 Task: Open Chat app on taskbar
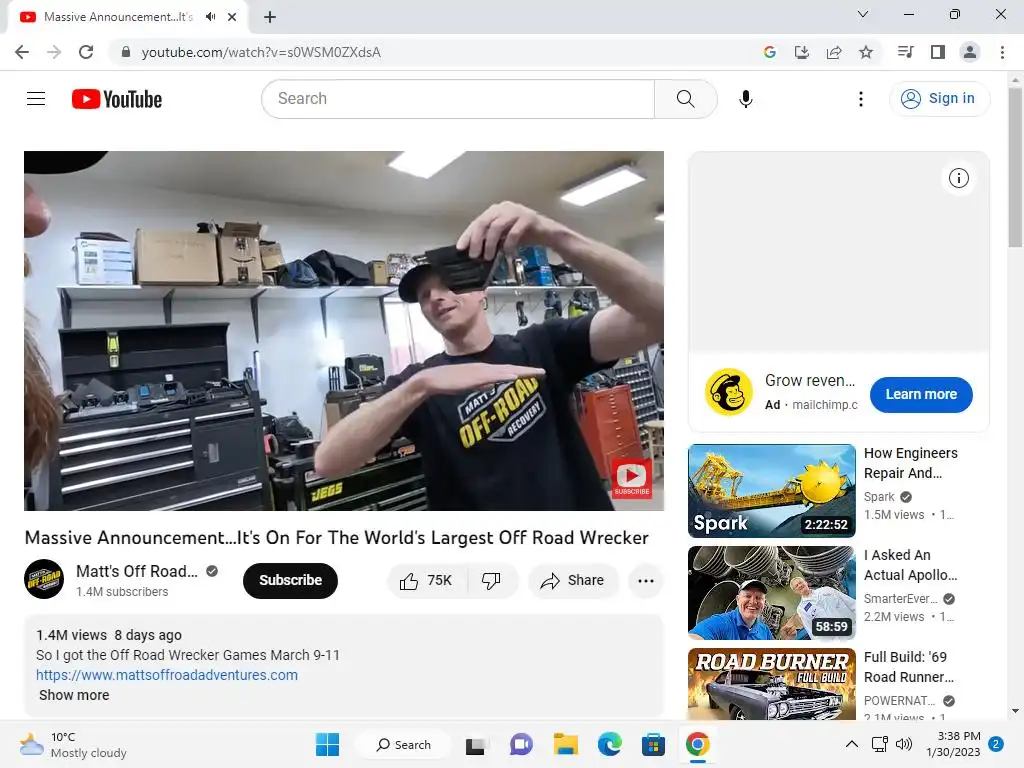(x=521, y=745)
